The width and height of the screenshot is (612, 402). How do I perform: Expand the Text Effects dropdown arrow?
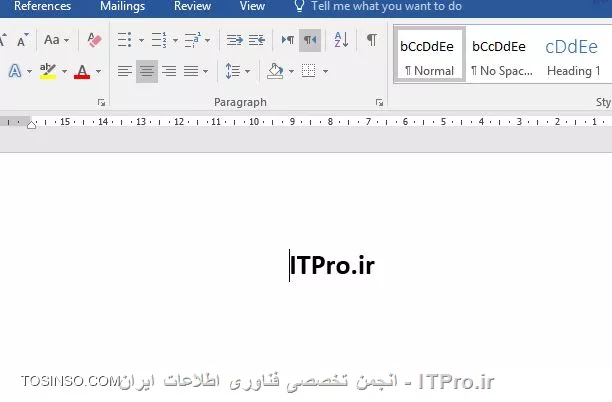[x=29, y=71]
